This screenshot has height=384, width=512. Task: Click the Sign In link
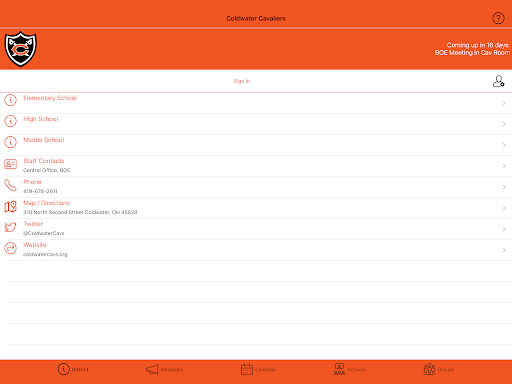(242, 81)
